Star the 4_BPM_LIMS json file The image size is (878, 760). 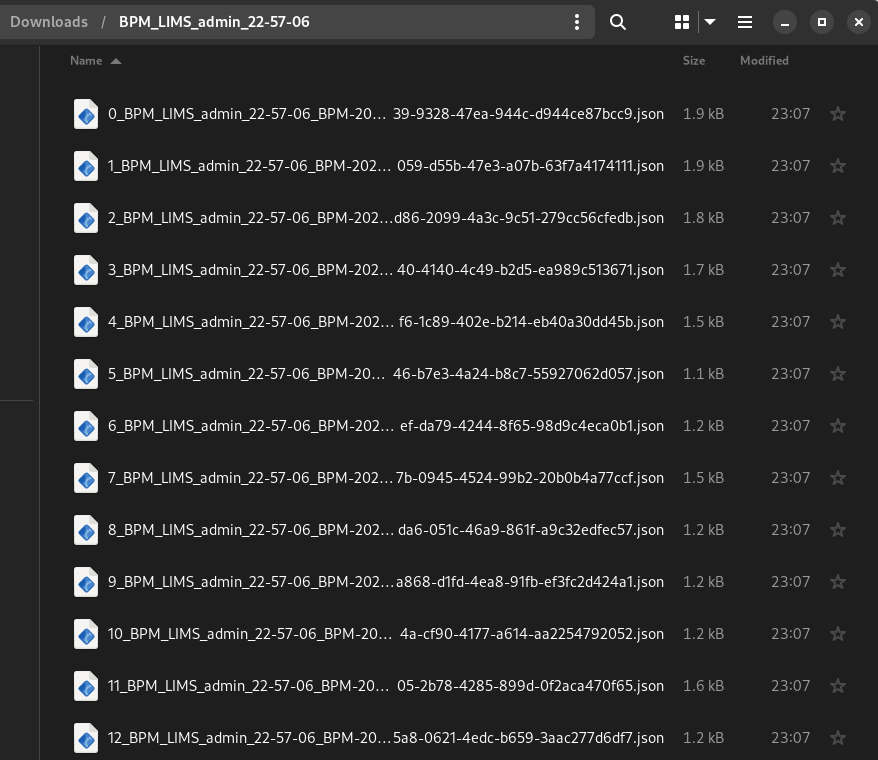tap(838, 322)
